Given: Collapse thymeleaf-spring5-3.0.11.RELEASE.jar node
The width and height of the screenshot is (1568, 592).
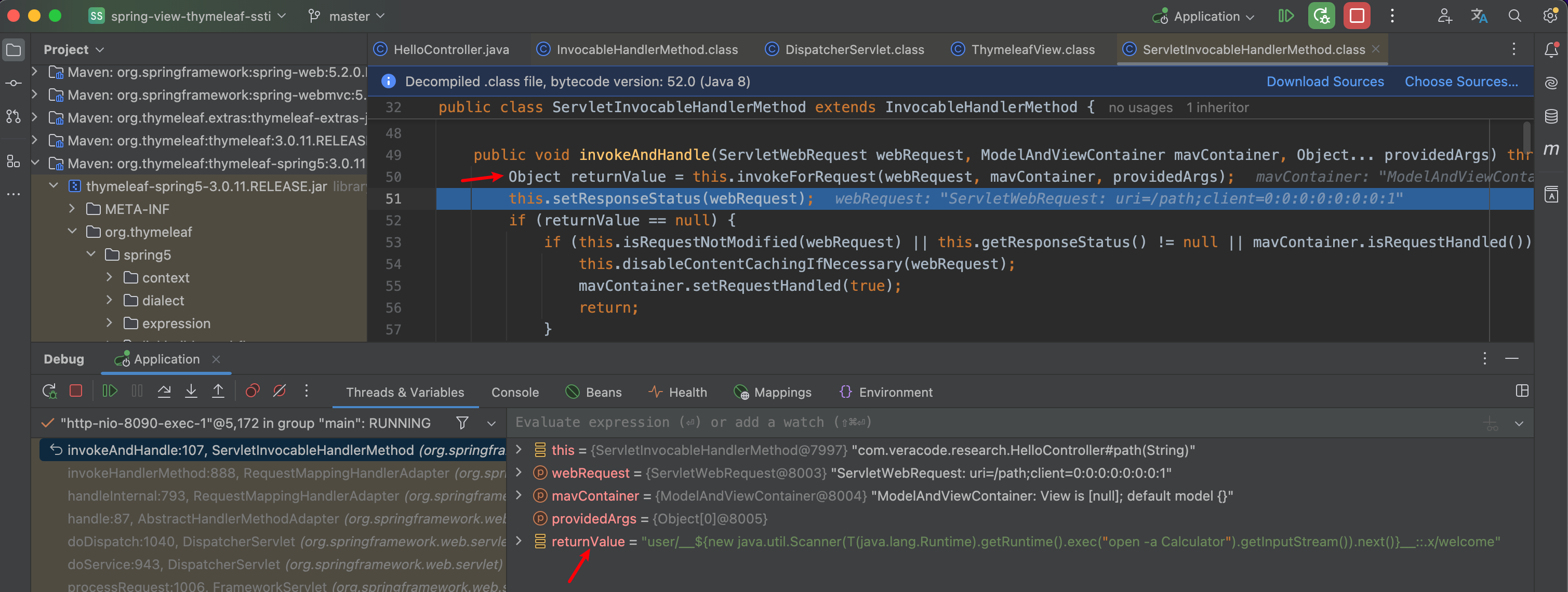Looking at the screenshot, I should (x=54, y=185).
